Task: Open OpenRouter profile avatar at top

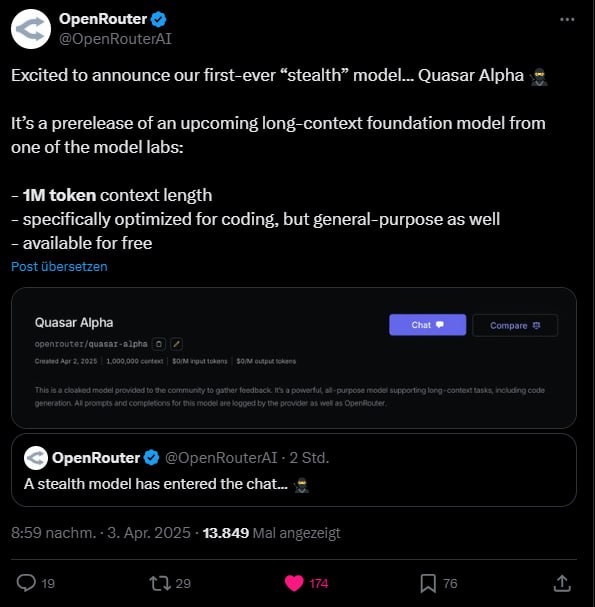Action: pyautogui.click(x=31, y=29)
